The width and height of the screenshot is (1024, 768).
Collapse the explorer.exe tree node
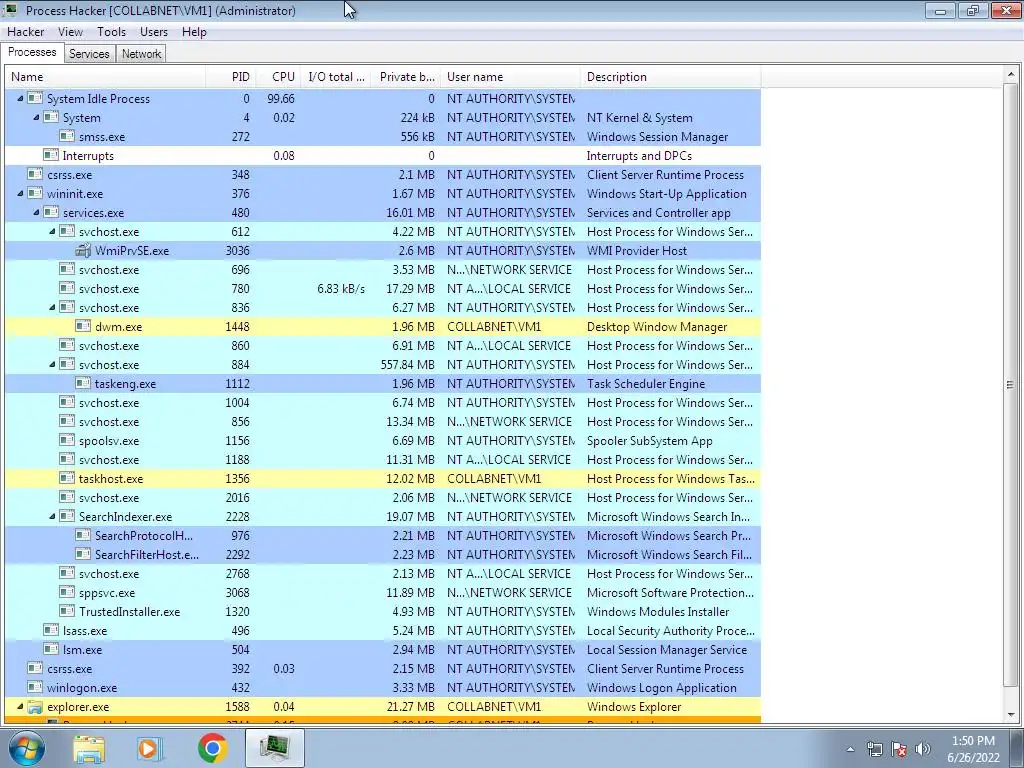pyautogui.click(x=20, y=707)
